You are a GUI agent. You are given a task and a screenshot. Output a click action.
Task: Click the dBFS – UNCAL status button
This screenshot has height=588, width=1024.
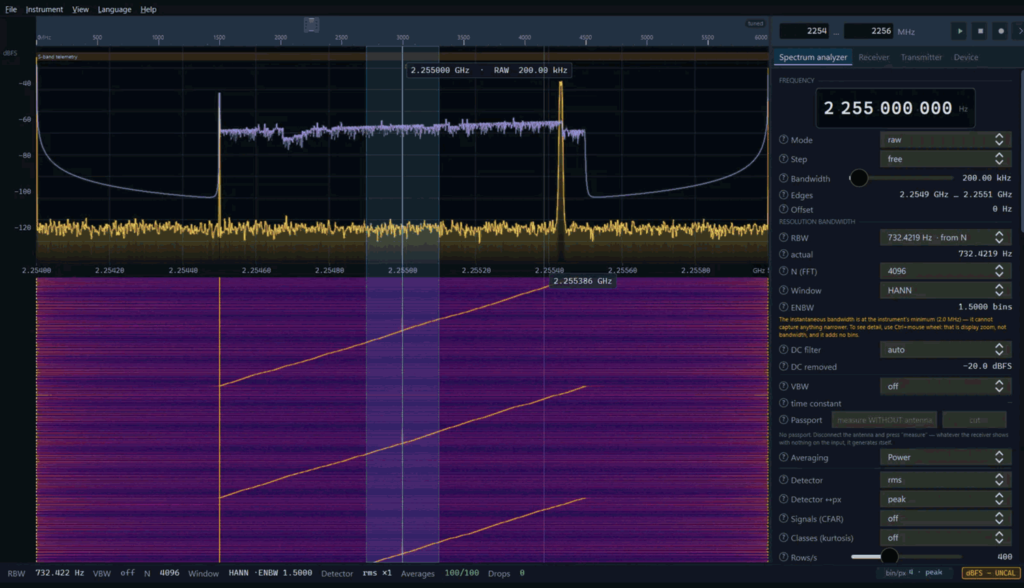click(991, 573)
